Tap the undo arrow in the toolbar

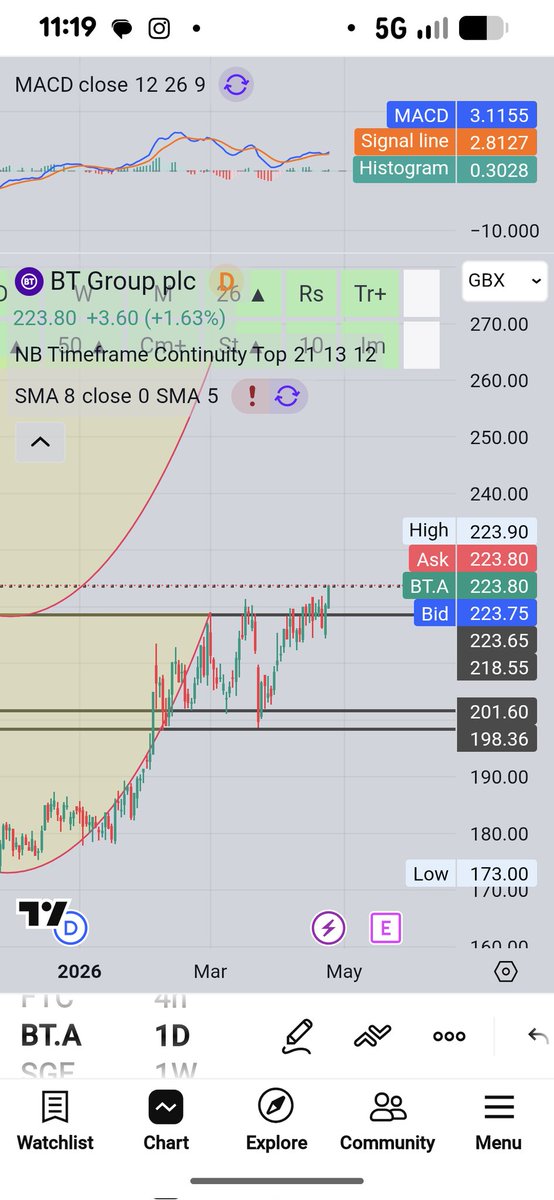(x=538, y=1036)
